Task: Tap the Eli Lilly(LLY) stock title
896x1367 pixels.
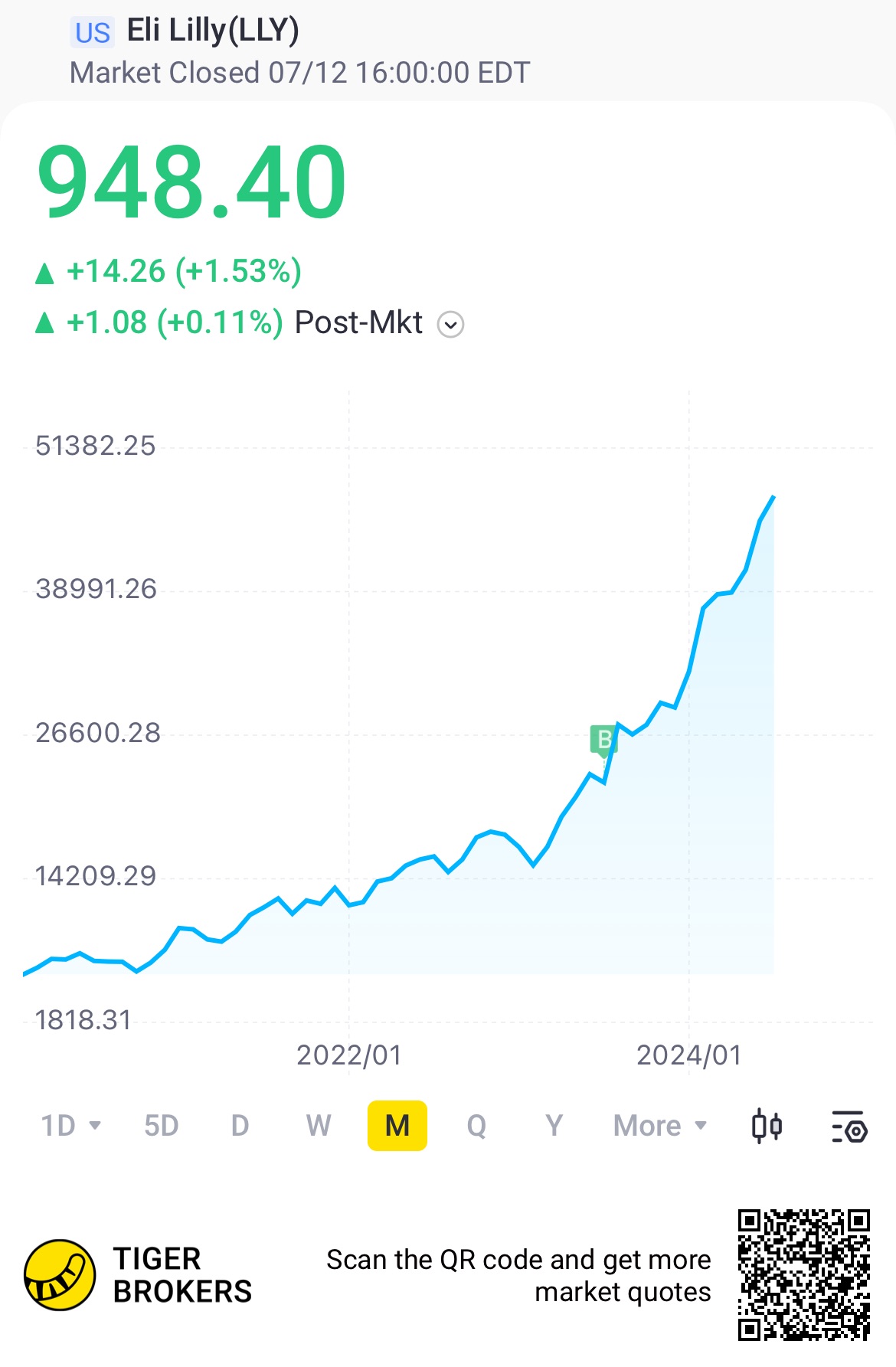Action: (213, 31)
